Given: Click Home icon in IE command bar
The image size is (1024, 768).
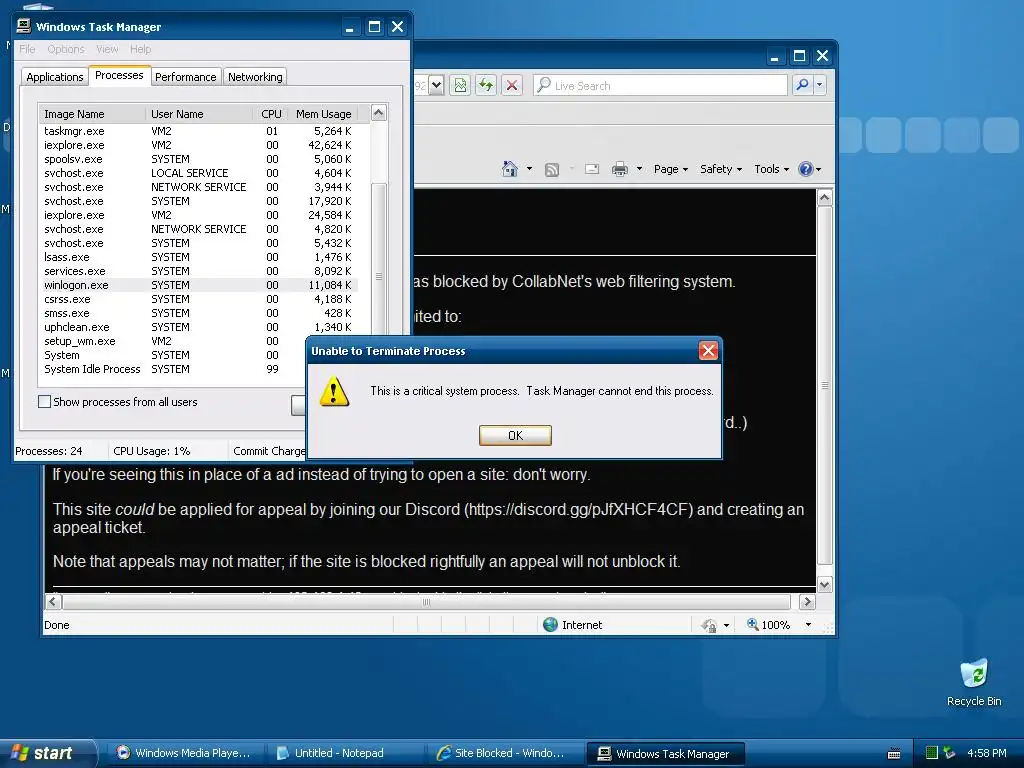Looking at the screenshot, I should point(509,169).
